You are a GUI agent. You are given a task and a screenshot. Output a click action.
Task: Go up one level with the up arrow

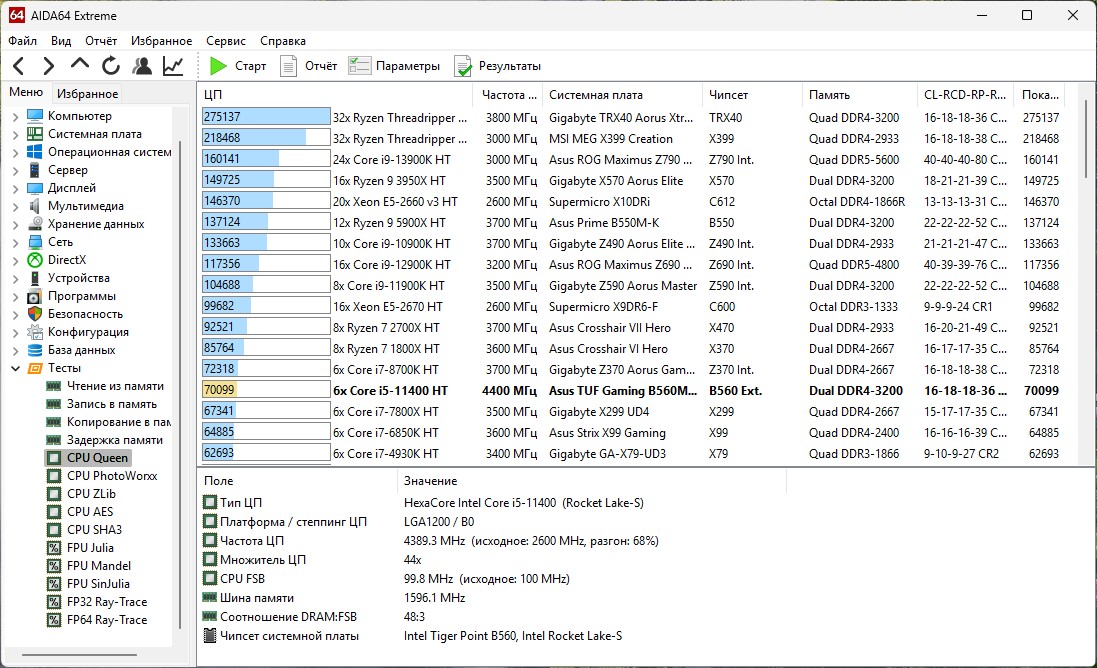[x=80, y=64]
